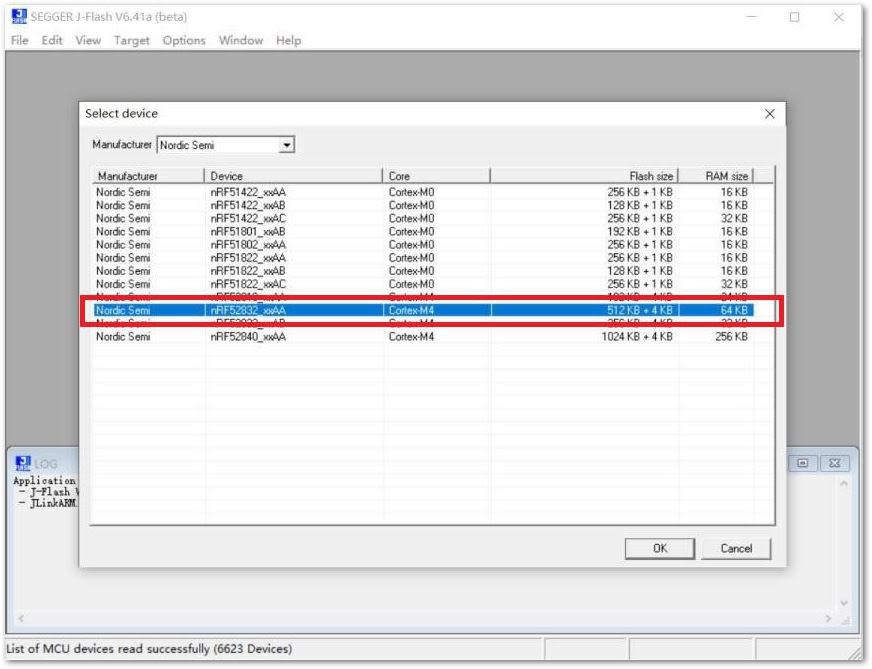The height and width of the screenshot is (669, 872).
Task: Click the 64 KB RAM size cell
Action: tap(734, 310)
